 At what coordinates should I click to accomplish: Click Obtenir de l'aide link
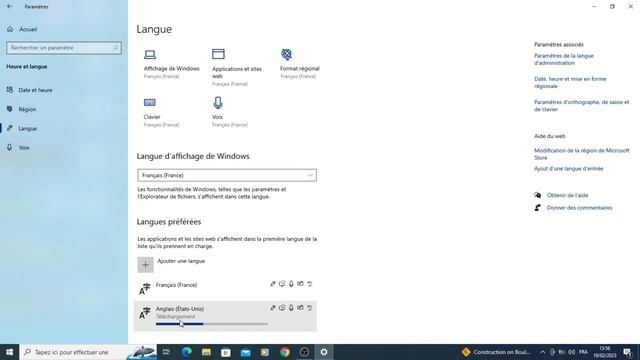click(567, 196)
